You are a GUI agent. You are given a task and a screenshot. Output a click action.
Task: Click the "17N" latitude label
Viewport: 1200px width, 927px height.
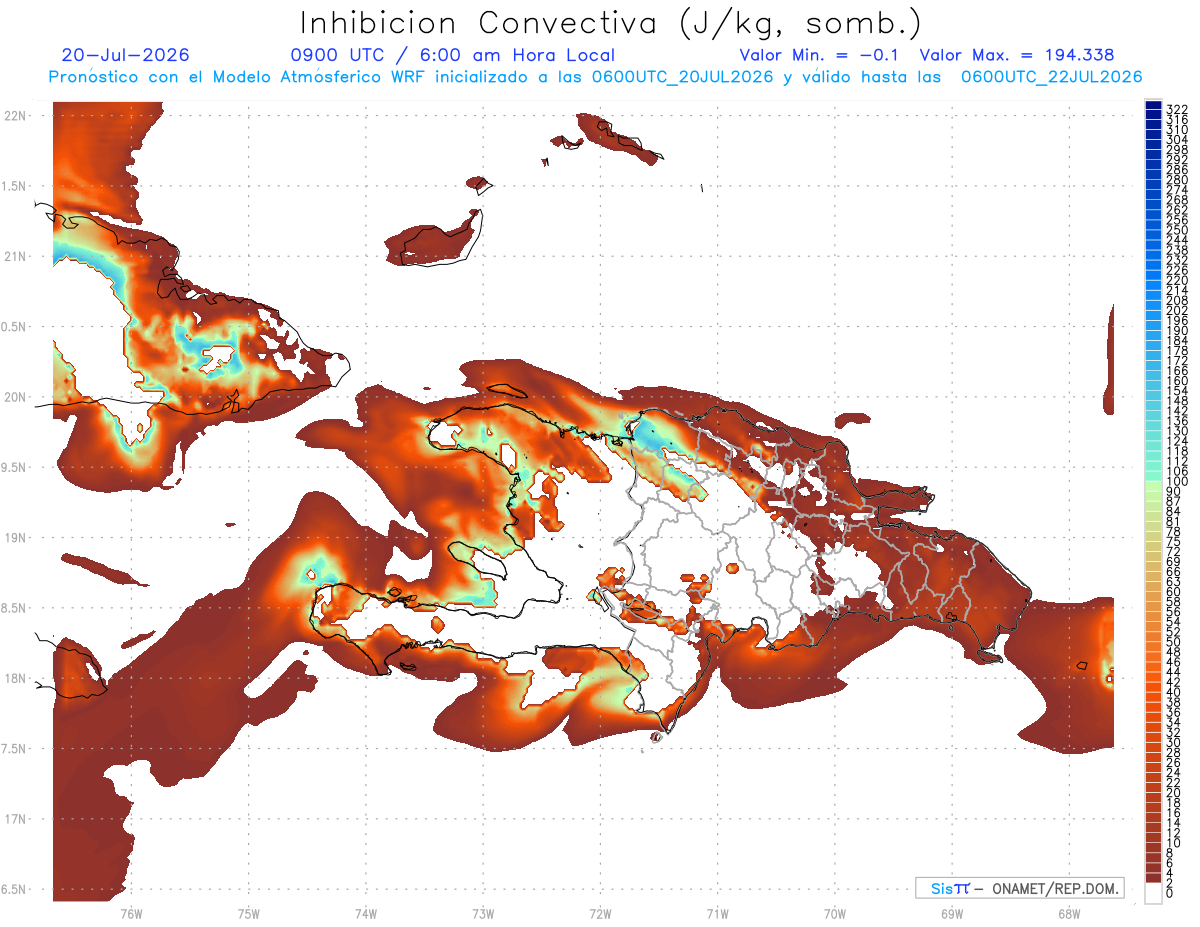click(15, 819)
